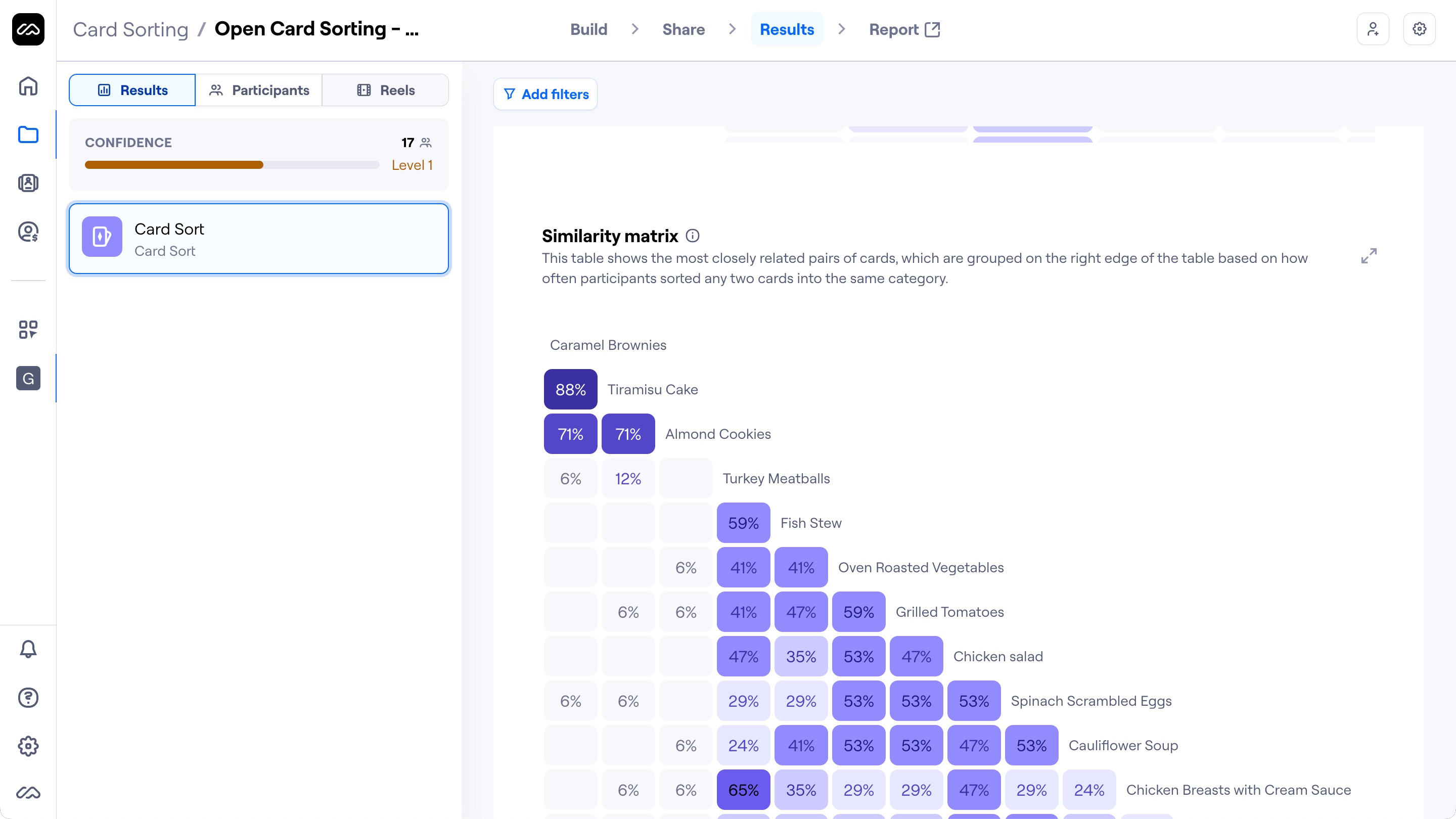Viewport: 1456px width, 819px height.
Task: Click the Spinach Scrambled Eggs label
Action: click(x=1091, y=701)
